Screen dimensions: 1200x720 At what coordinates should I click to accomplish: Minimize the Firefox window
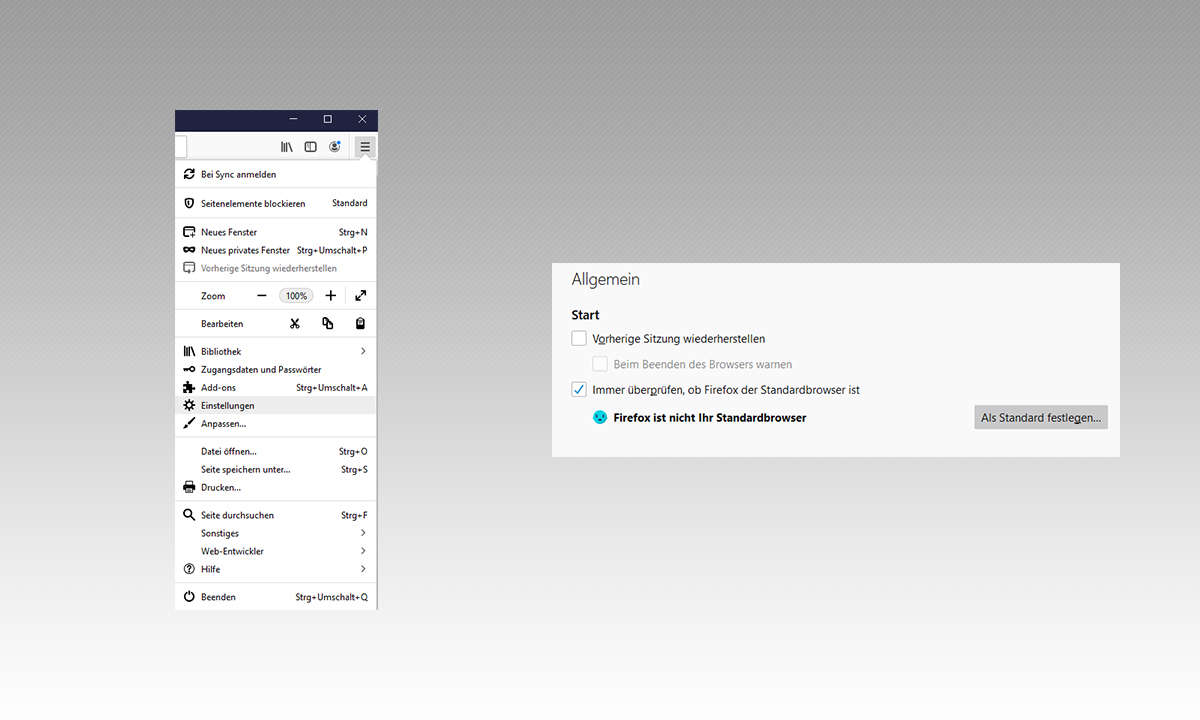[x=292, y=119]
